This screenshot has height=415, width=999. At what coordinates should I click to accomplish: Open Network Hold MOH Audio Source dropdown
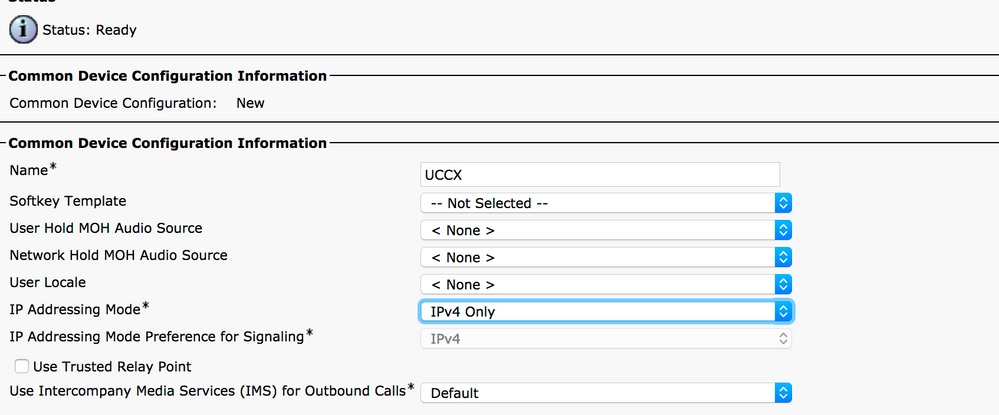pyautogui.click(x=606, y=258)
